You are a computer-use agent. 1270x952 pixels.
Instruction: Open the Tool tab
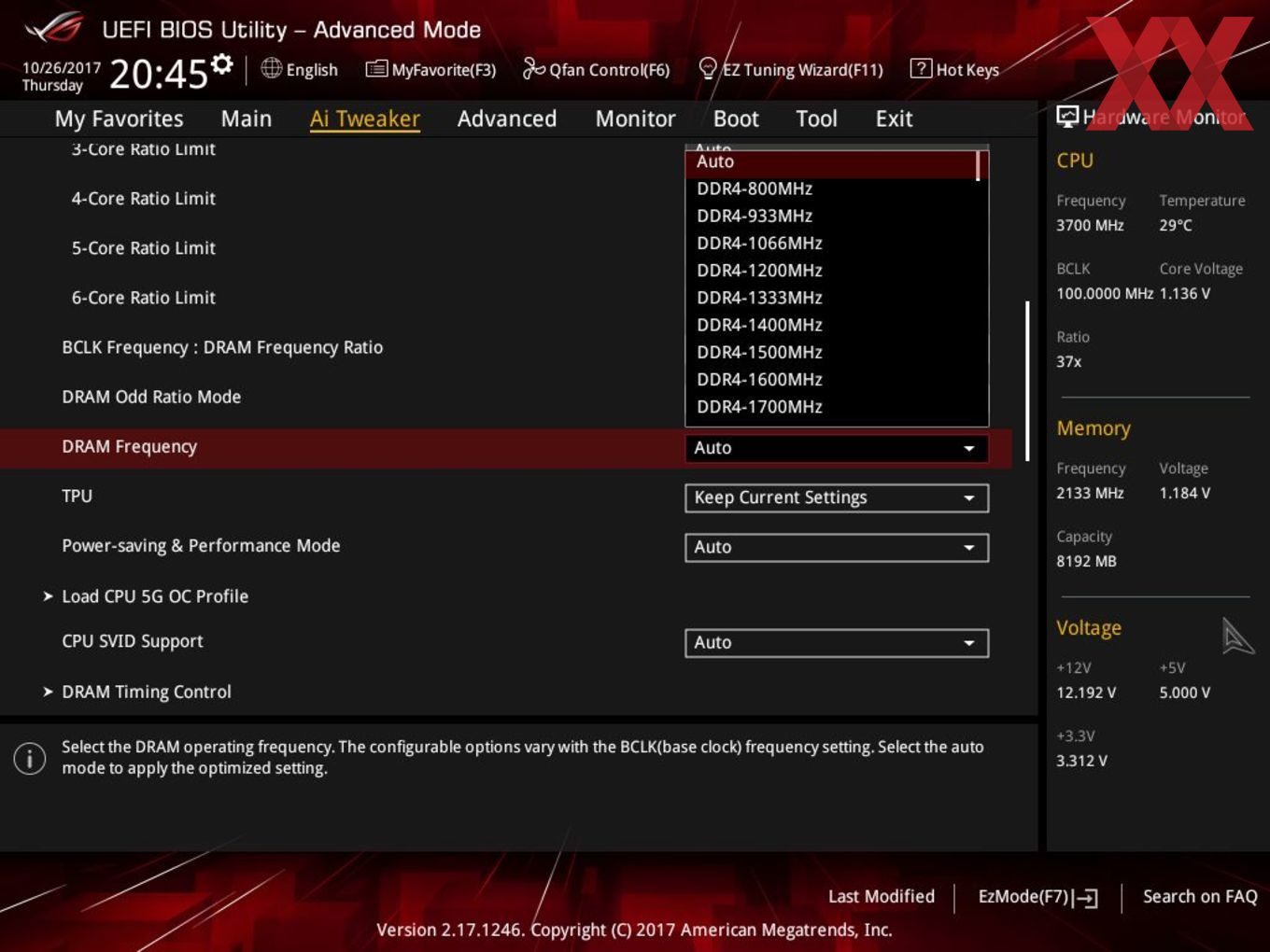coord(817,119)
